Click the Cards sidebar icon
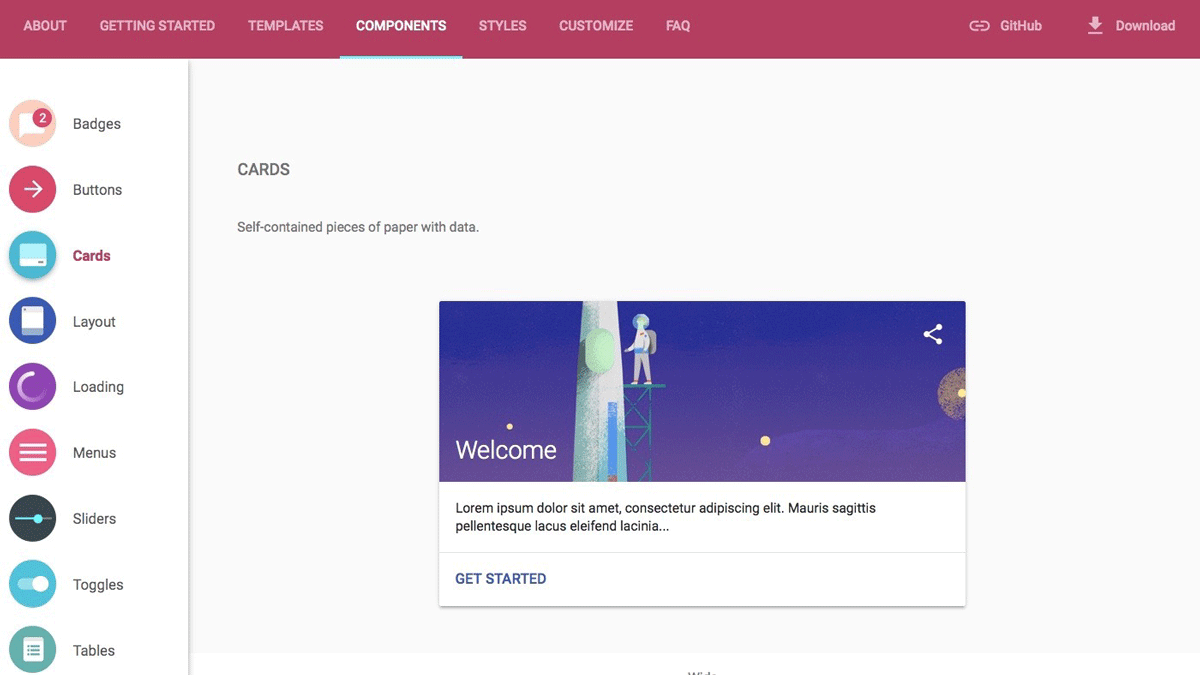The image size is (1200, 675). (x=33, y=256)
